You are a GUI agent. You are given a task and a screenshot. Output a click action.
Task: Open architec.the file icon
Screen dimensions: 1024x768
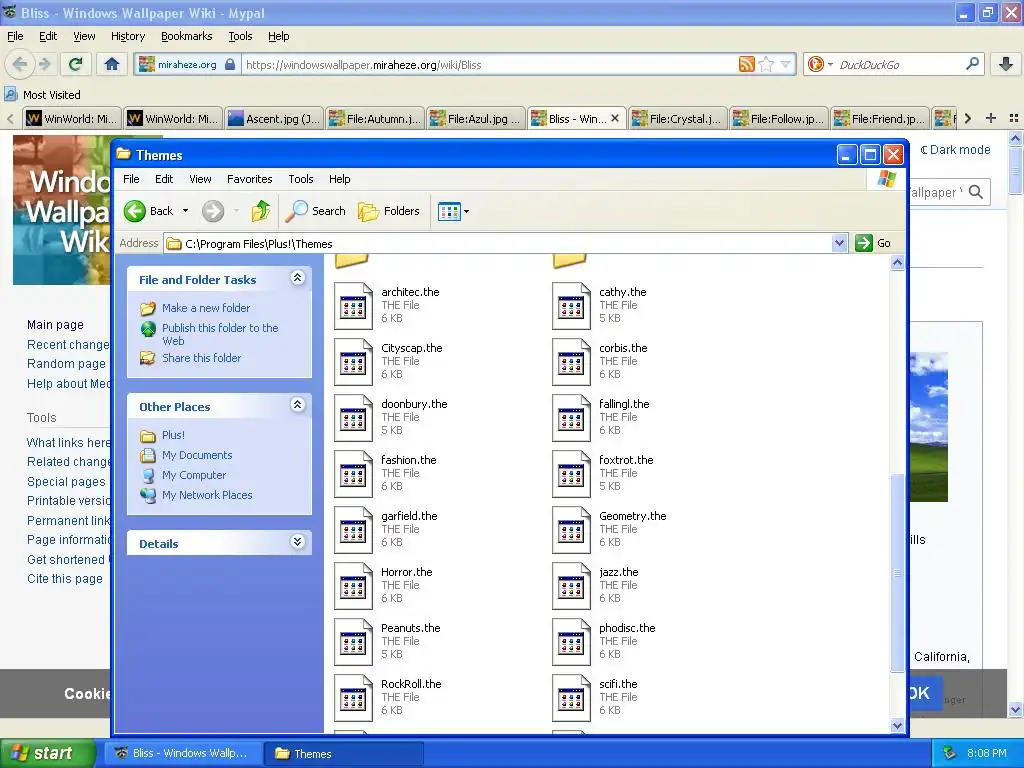tap(353, 306)
